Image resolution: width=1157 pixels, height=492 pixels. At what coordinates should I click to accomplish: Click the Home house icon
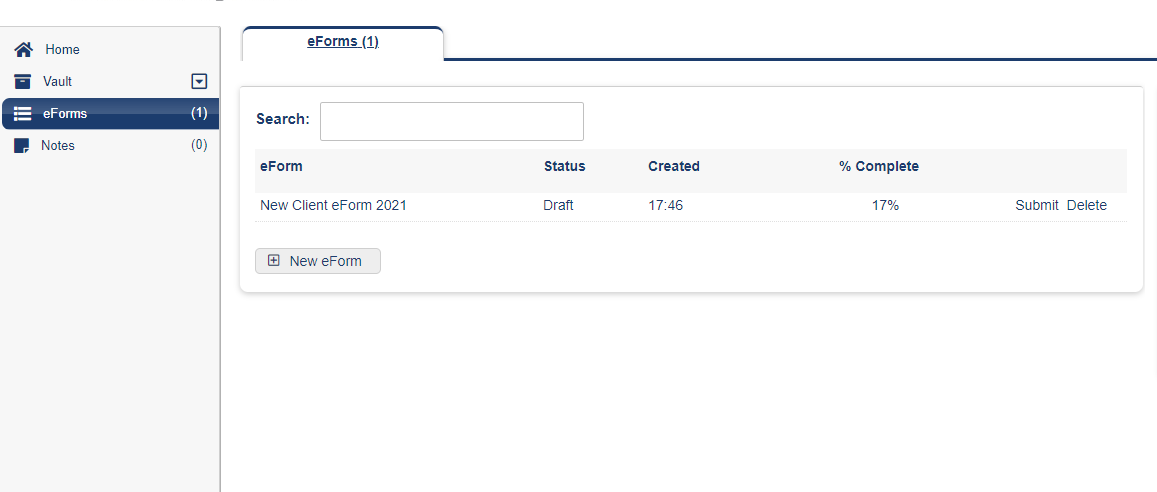pyautogui.click(x=24, y=49)
